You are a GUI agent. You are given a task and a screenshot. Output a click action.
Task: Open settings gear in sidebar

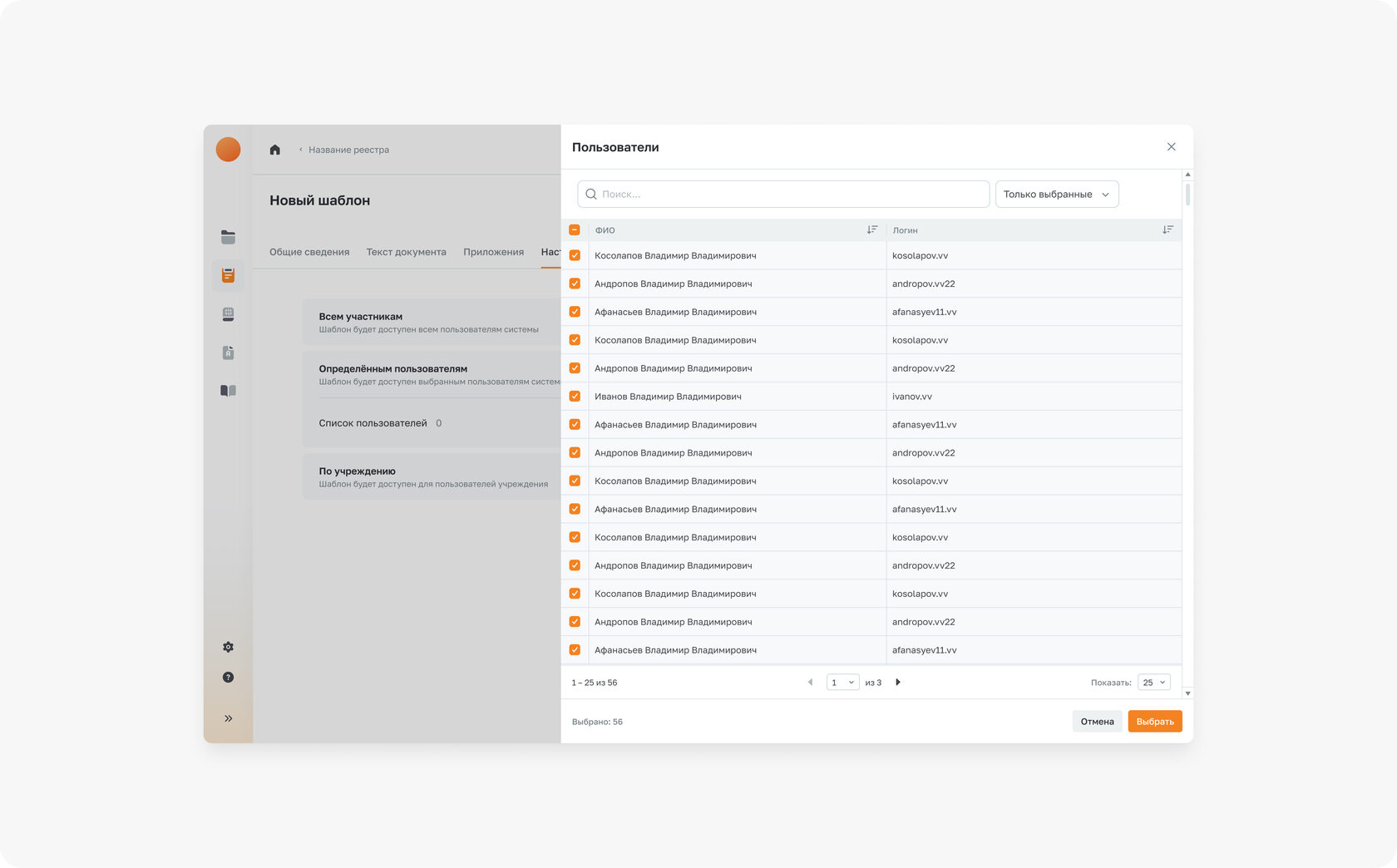pyautogui.click(x=228, y=647)
